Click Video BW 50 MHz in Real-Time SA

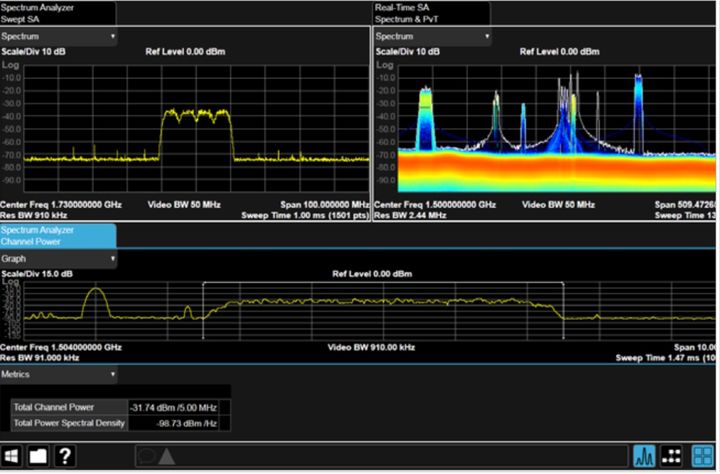(558, 205)
